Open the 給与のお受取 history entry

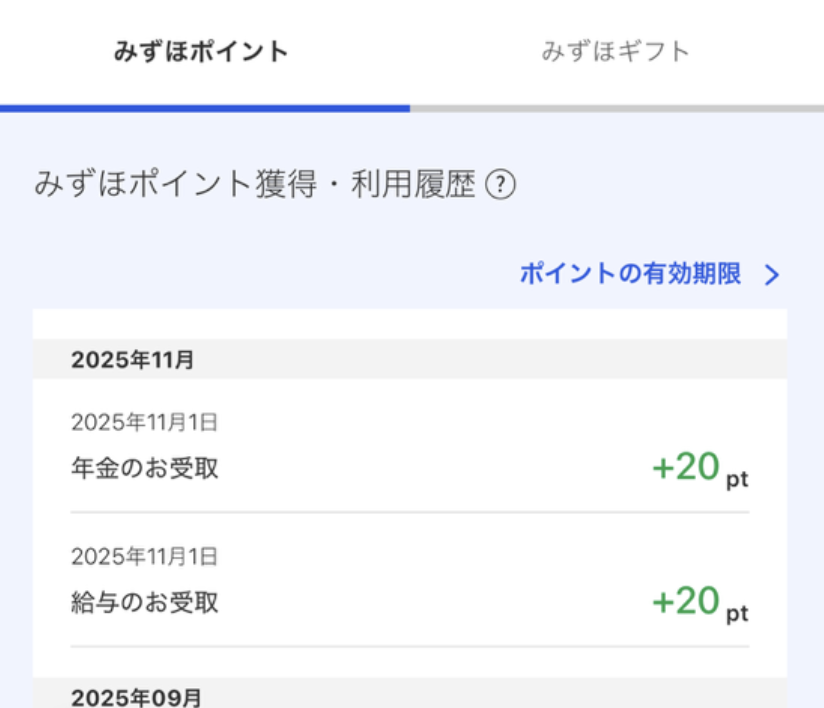tap(145, 602)
